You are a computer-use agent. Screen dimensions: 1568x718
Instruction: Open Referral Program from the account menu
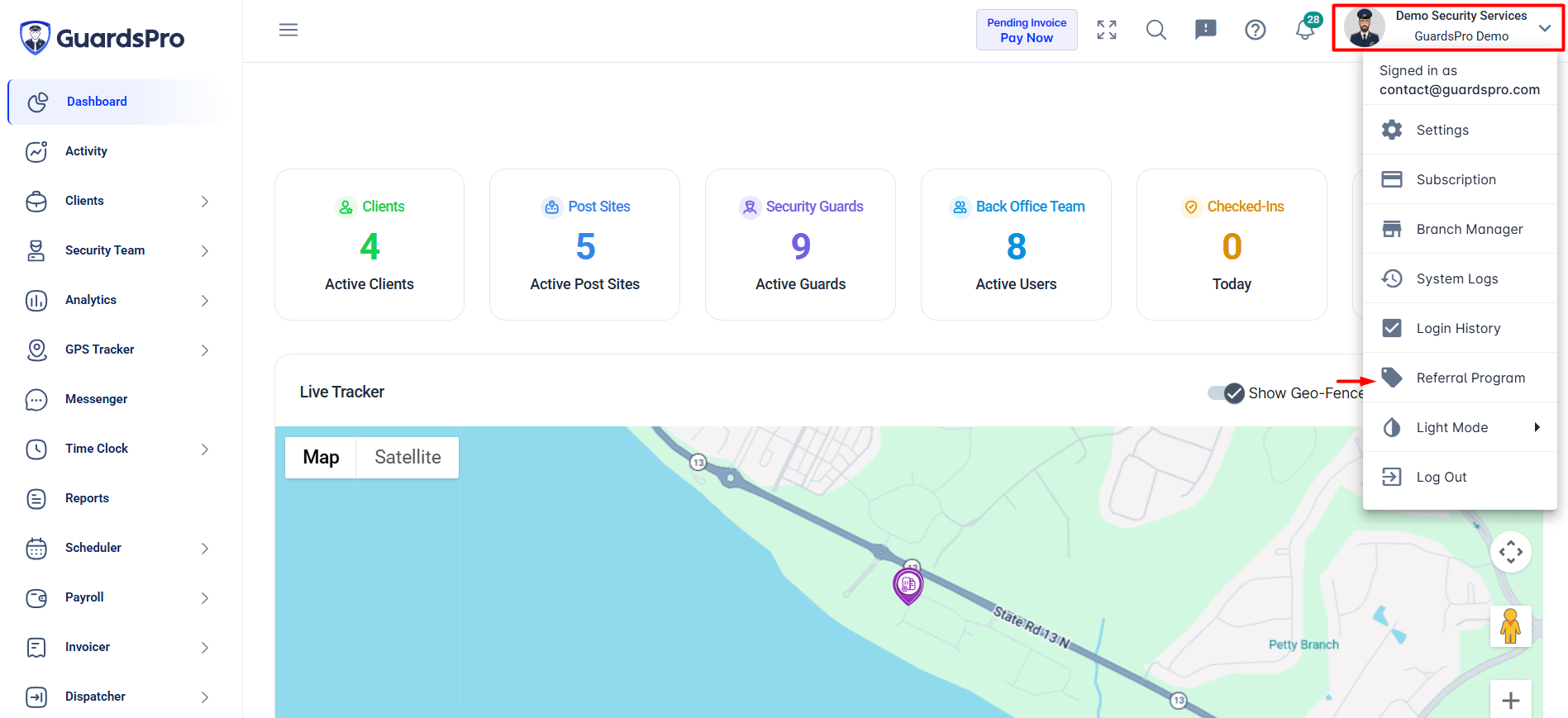coord(1460,378)
